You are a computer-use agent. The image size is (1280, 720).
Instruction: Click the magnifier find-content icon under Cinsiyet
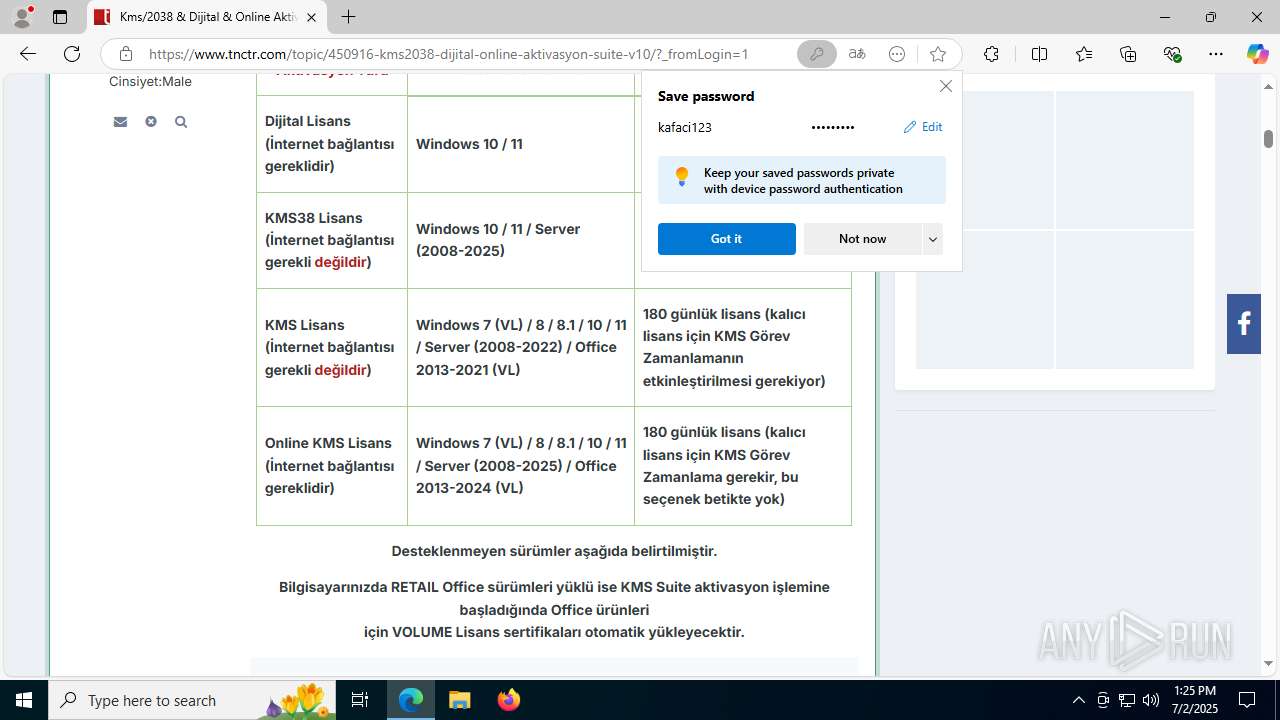[x=181, y=122]
